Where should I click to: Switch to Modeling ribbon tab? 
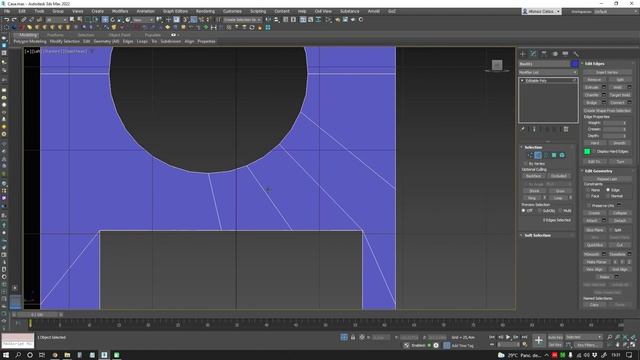click(28, 35)
